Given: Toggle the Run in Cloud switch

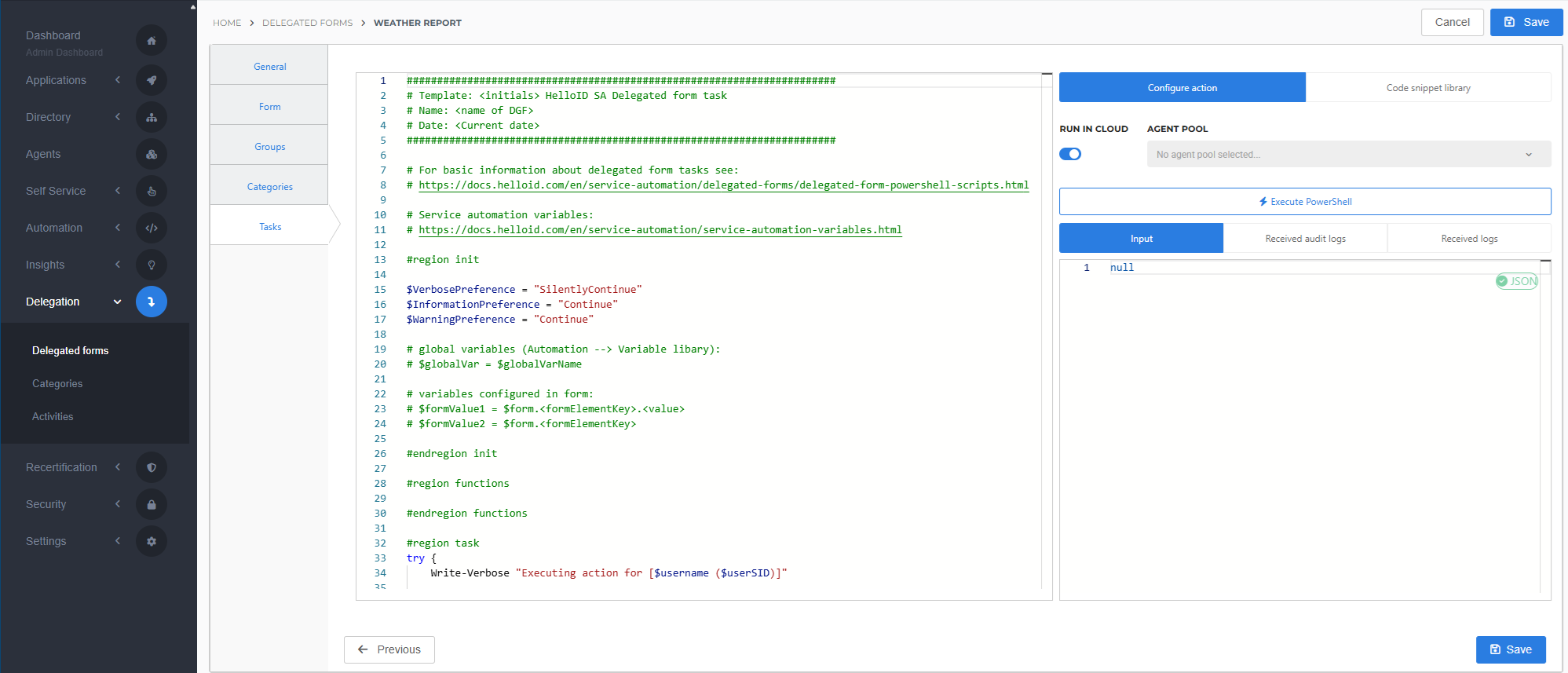Looking at the screenshot, I should point(1070,154).
